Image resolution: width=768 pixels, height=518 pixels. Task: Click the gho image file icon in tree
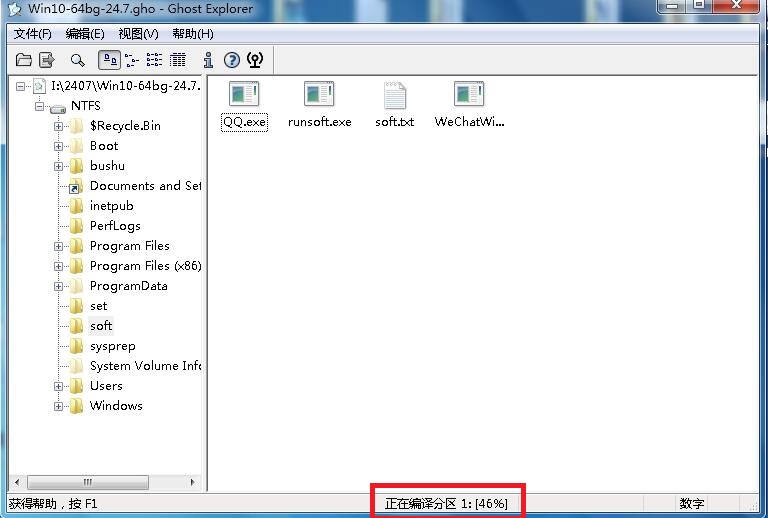39,87
